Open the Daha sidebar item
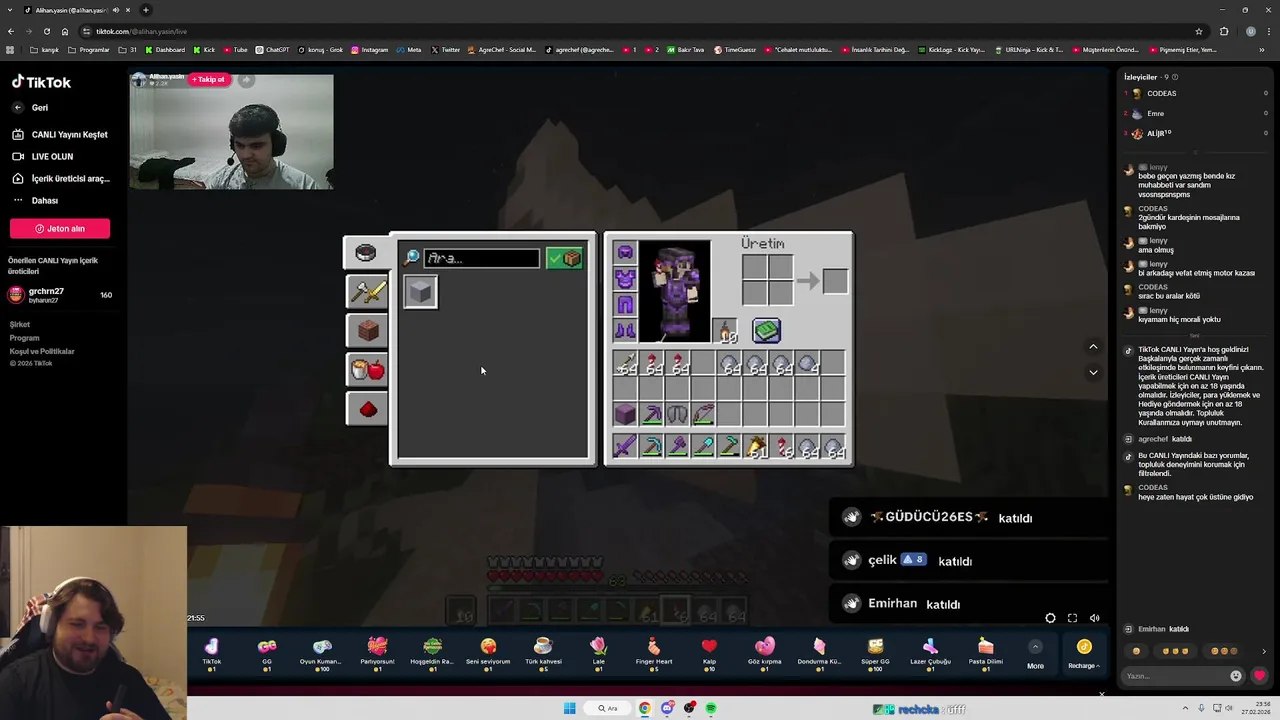 35,200
